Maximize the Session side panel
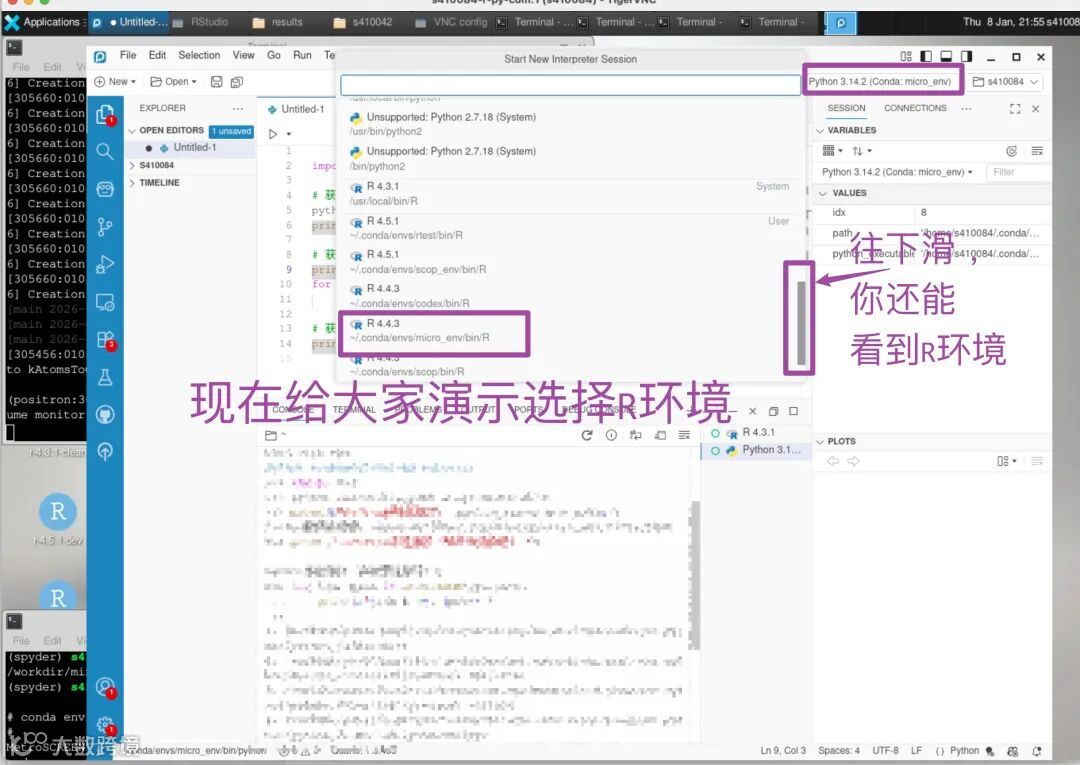The height and width of the screenshot is (765, 1080). click(1015, 109)
